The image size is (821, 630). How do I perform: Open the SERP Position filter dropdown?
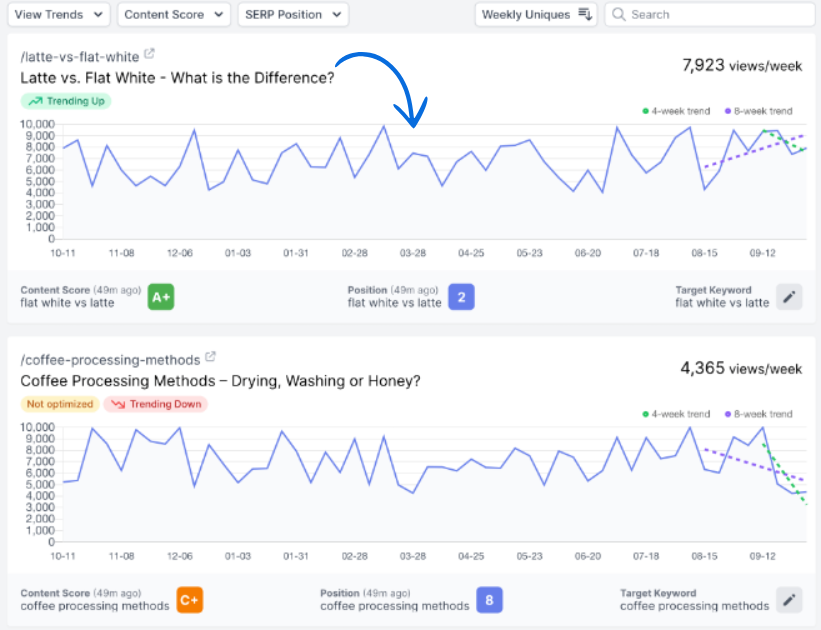click(x=293, y=15)
